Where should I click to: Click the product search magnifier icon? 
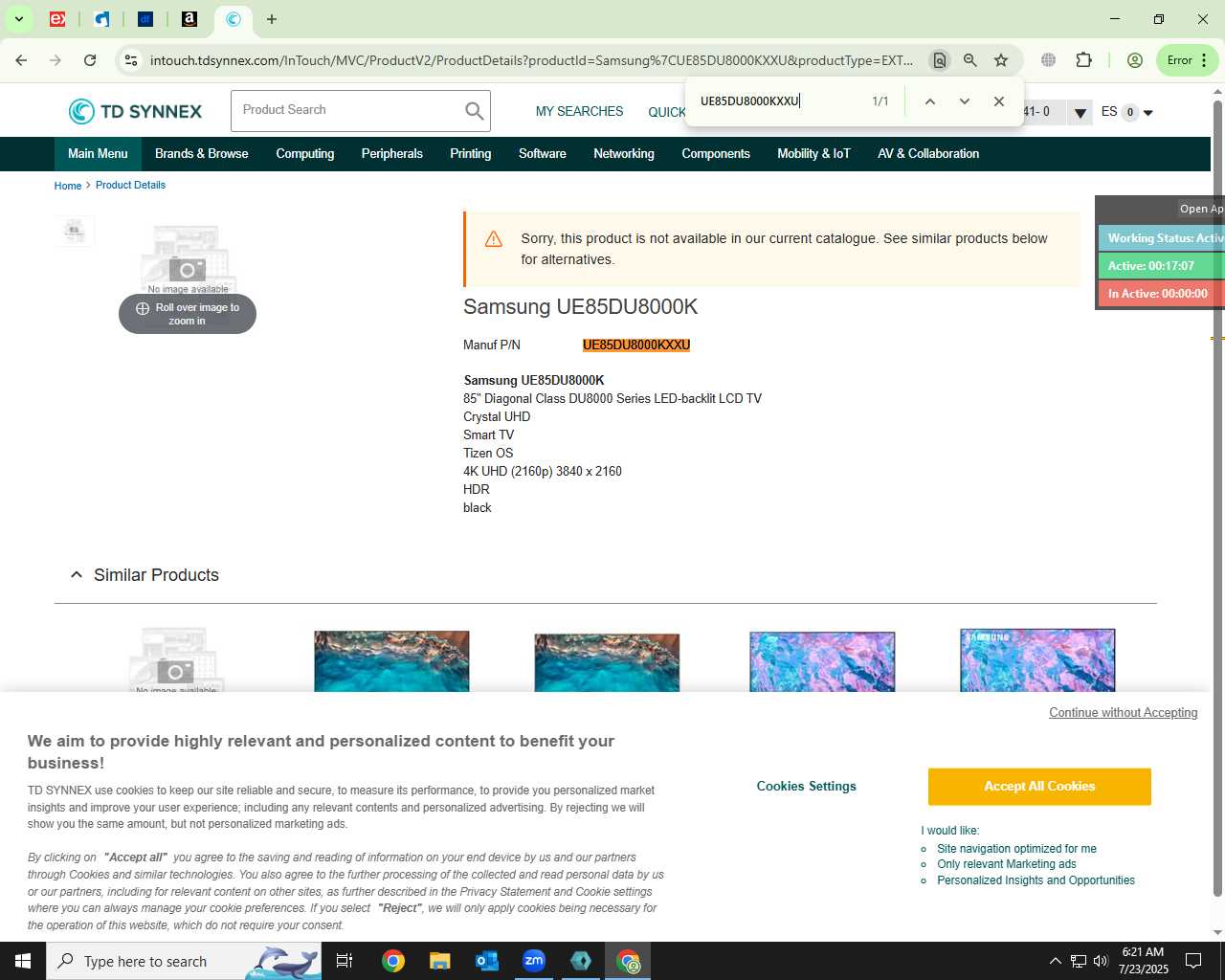click(475, 111)
